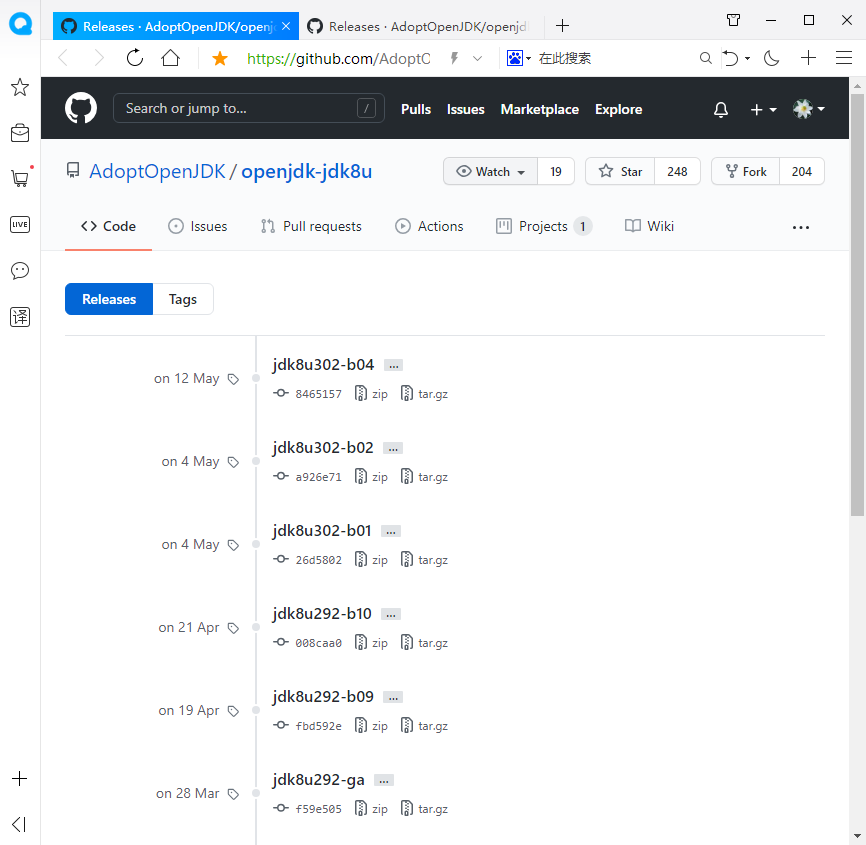The width and height of the screenshot is (866, 845).
Task: Expand the jdk8u302-b04 ellipsis details
Action: pos(393,366)
